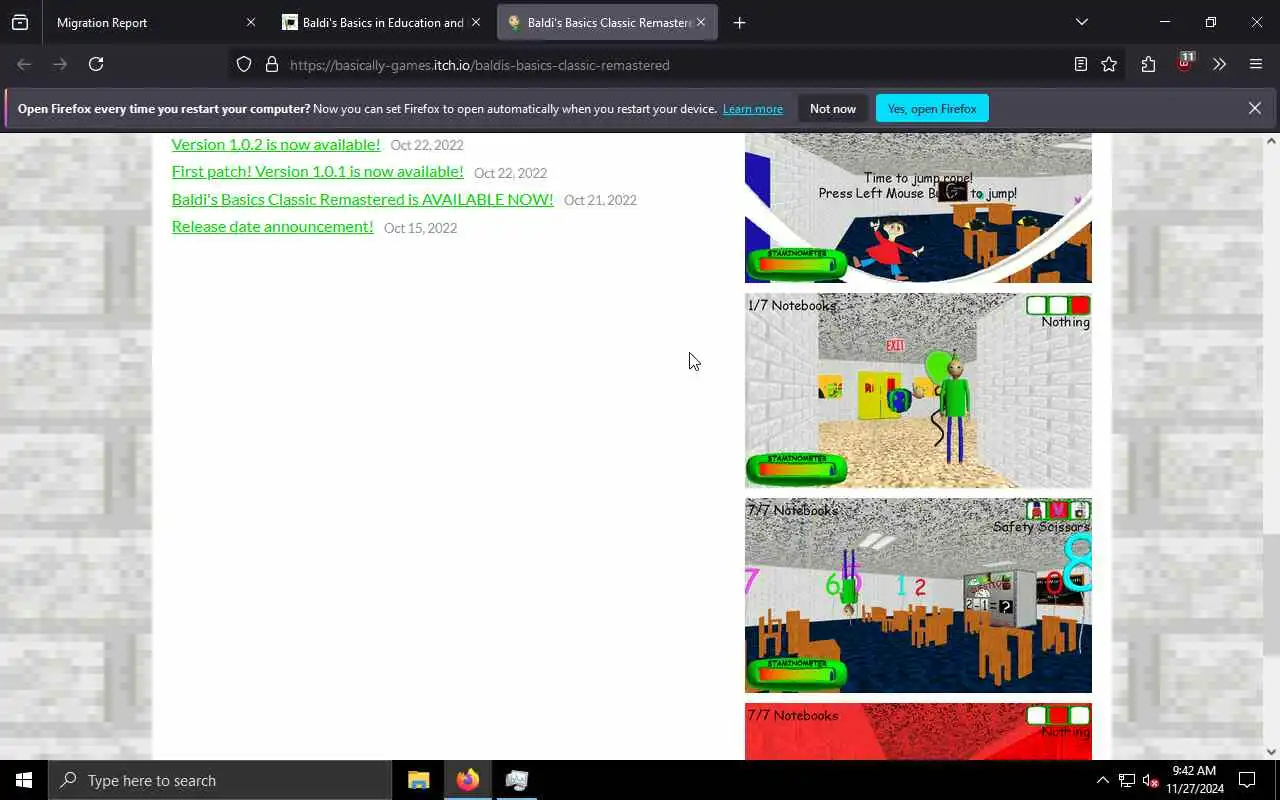The width and height of the screenshot is (1280, 800).
Task: Choose Not now button
Action: pyautogui.click(x=833, y=108)
